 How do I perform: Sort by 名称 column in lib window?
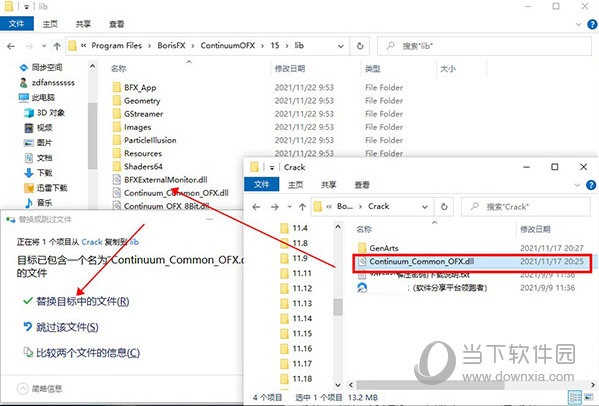[x=118, y=69]
